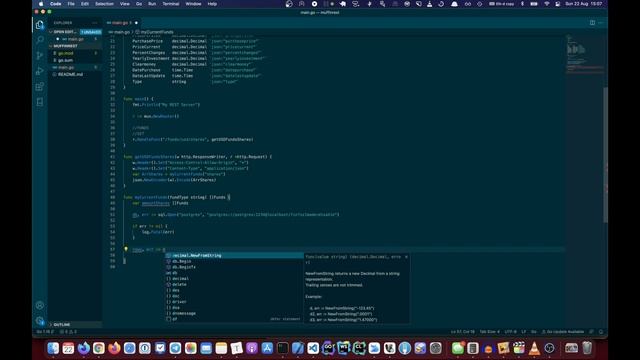640x360 pixels.
Task: Open VLC from the Dock
Action: pos(534,348)
